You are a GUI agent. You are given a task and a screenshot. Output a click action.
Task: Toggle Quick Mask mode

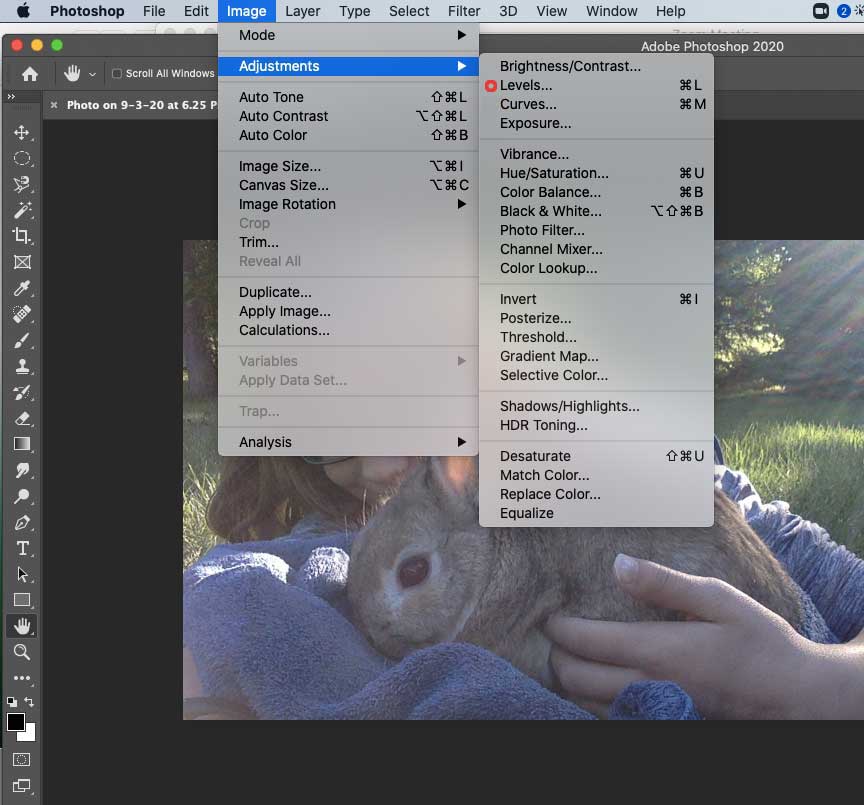click(21, 760)
